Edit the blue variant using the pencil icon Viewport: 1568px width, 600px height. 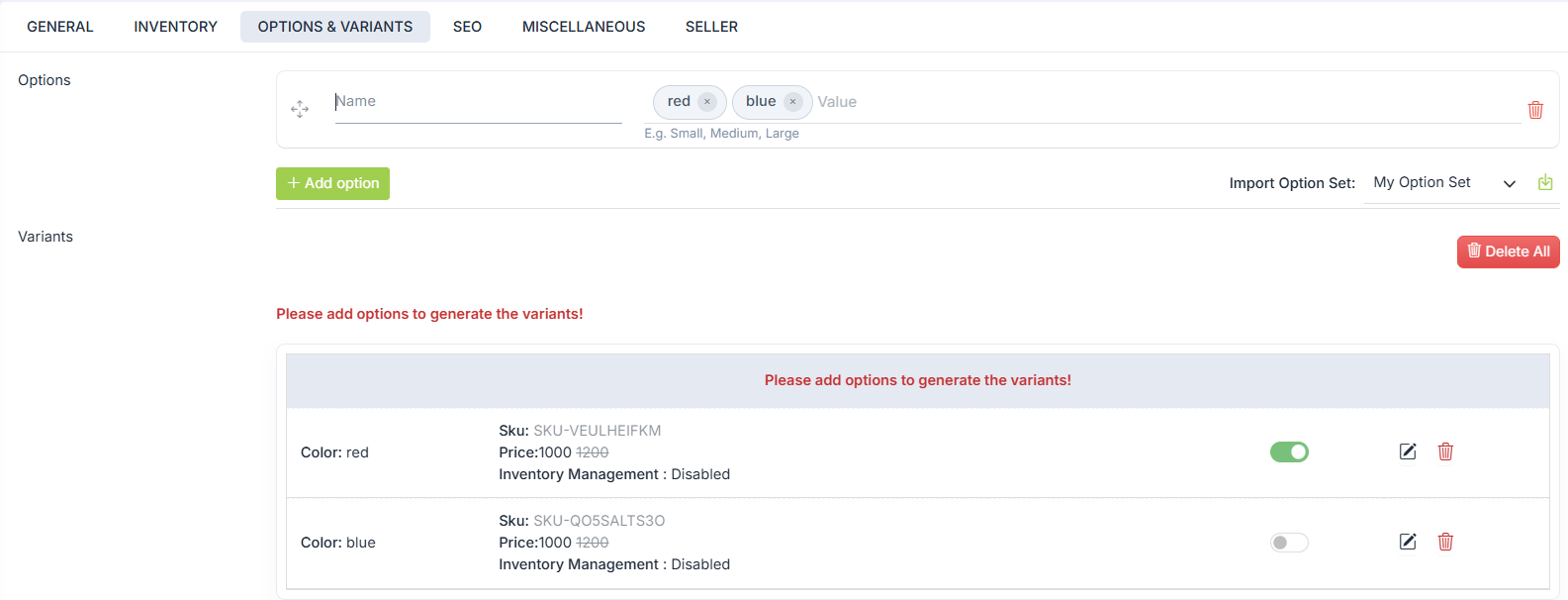click(x=1408, y=542)
